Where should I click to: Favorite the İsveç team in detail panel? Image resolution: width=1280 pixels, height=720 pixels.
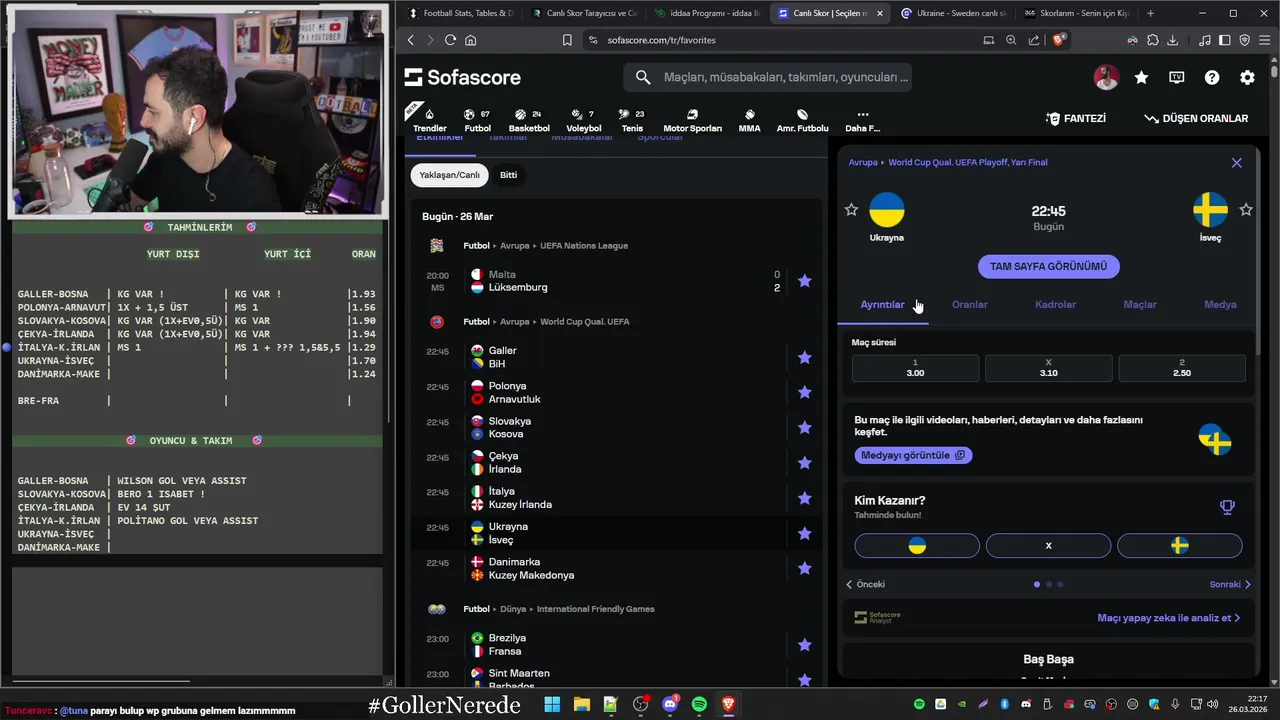click(x=1246, y=209)
